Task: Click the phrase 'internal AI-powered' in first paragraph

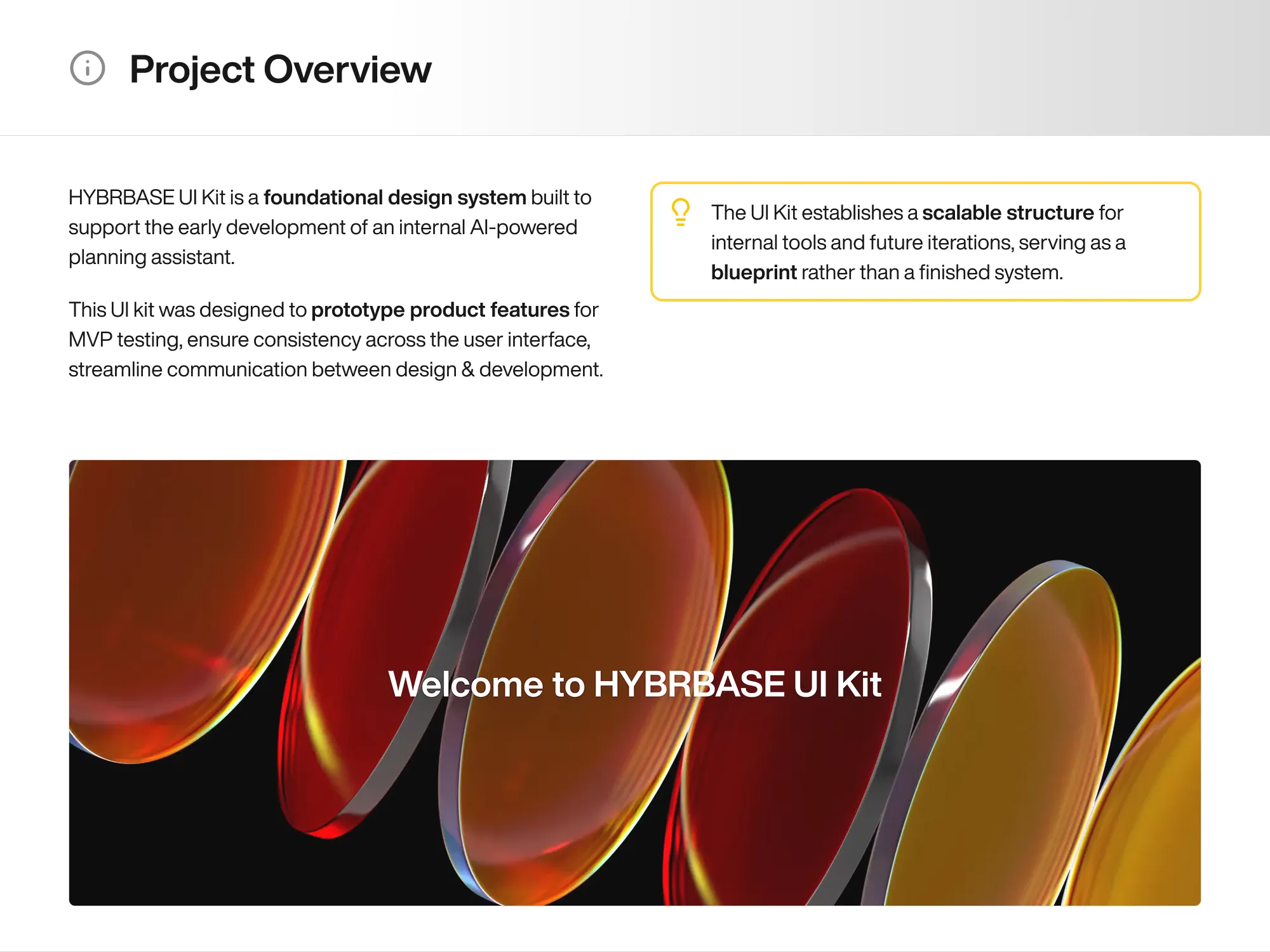Action: coord(488,227)
